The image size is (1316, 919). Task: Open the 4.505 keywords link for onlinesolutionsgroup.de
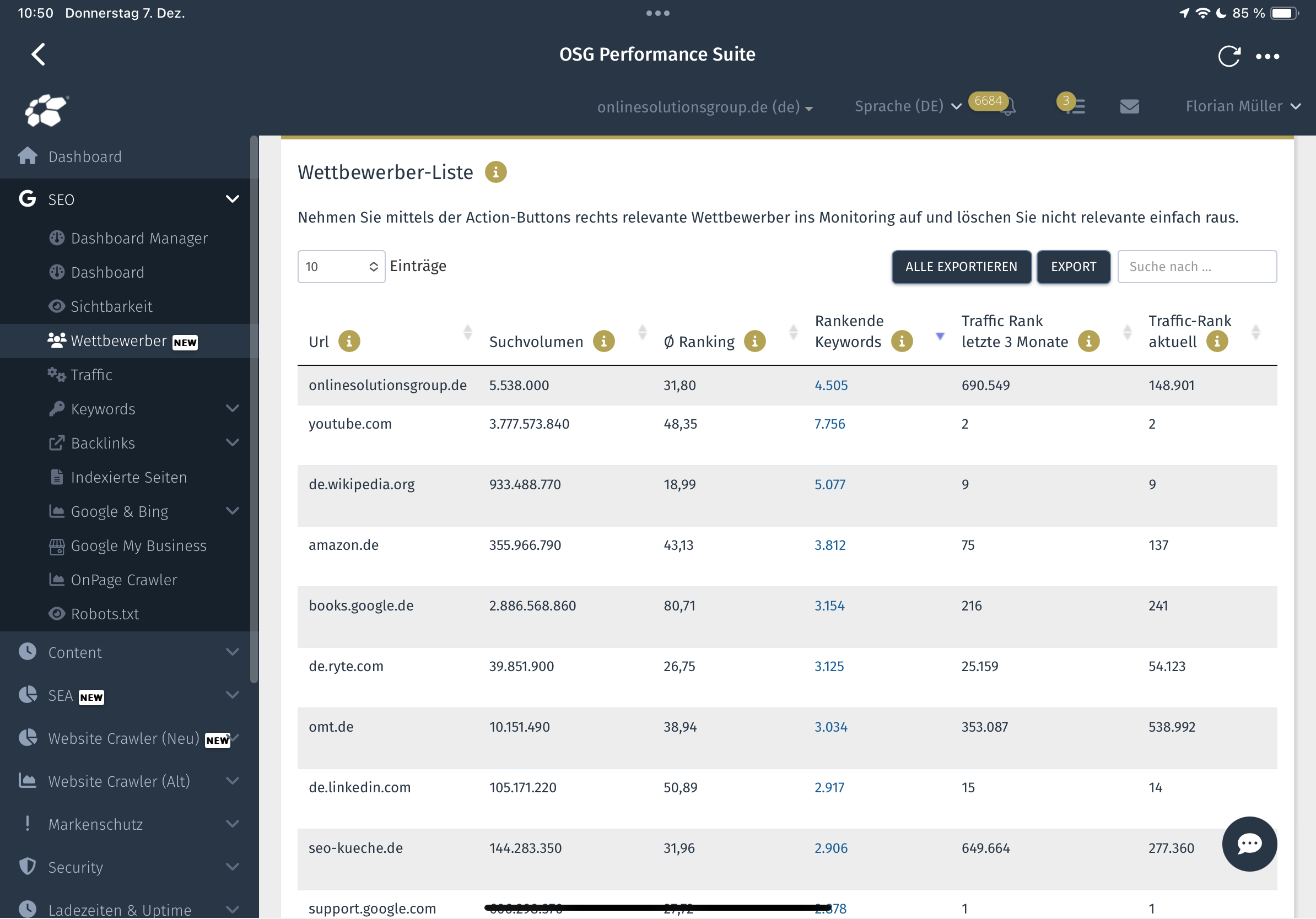pyautogui.click(x=831, y=386)
